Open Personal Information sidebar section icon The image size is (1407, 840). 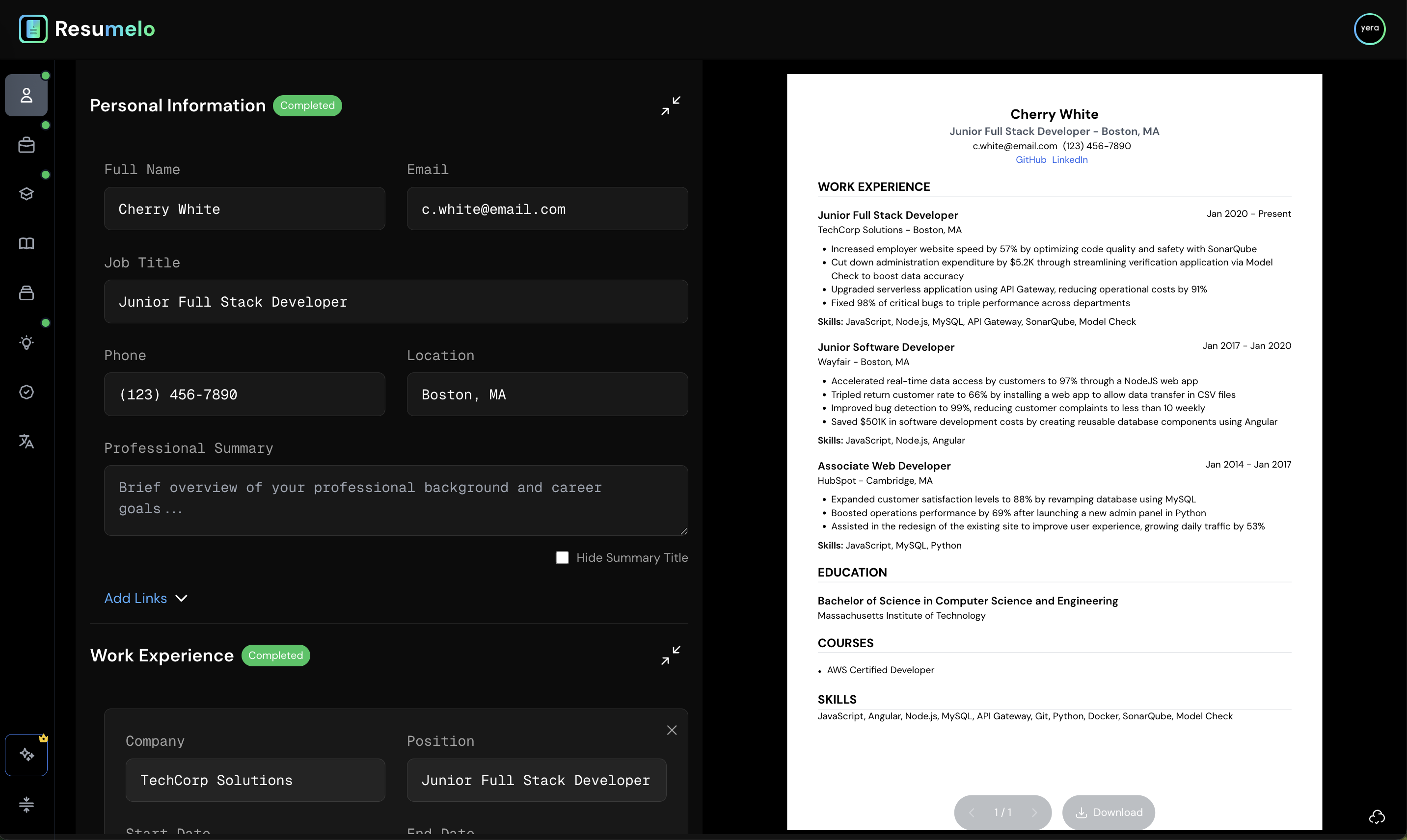26,95
